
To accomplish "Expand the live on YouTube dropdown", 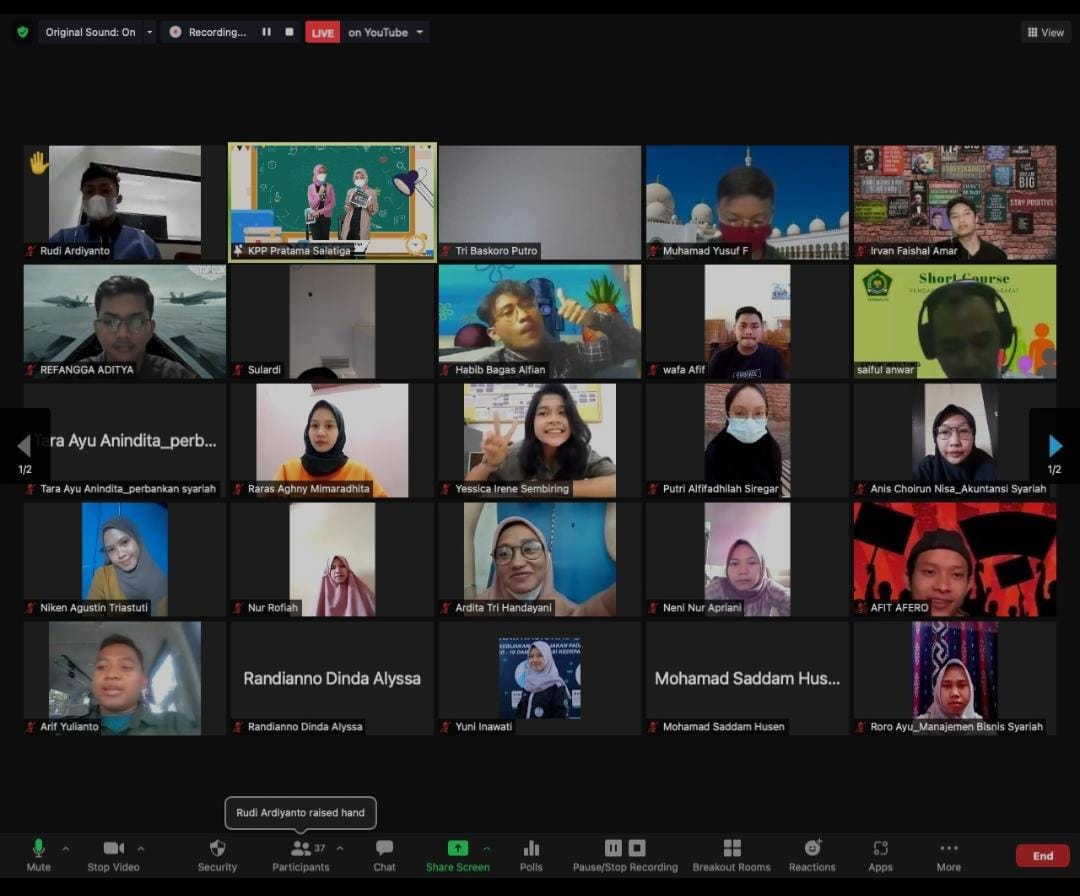I will coord(420,32).
